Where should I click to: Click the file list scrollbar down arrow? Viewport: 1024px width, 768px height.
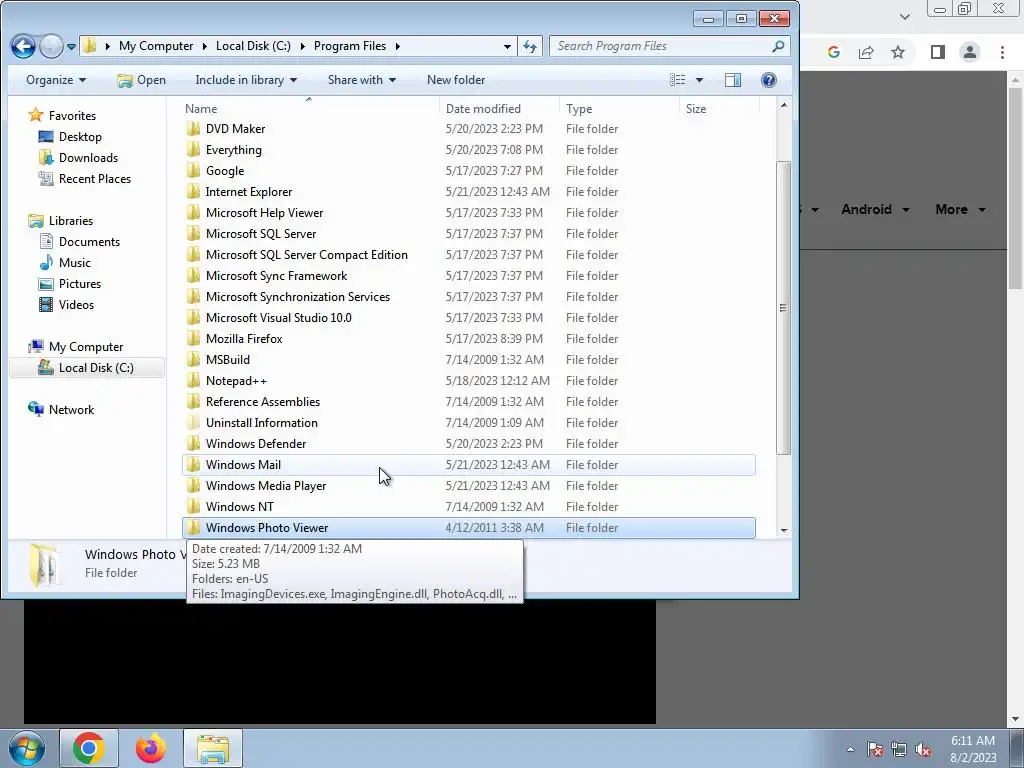click(784, 531)
